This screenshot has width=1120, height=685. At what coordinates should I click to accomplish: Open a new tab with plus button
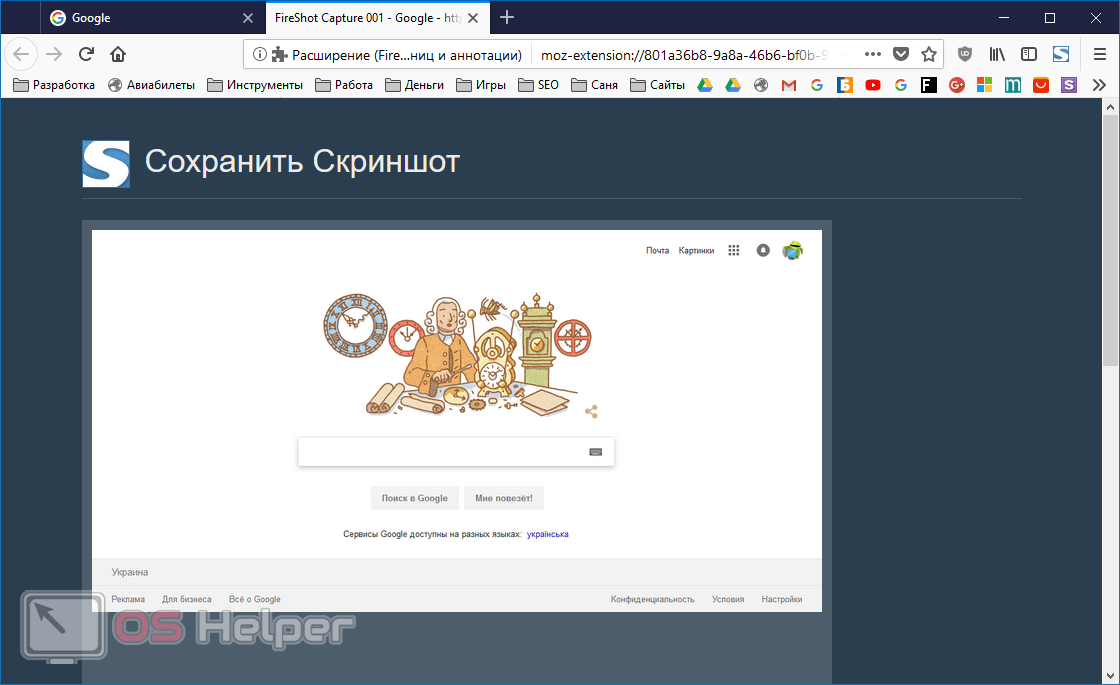click(506, 17)
